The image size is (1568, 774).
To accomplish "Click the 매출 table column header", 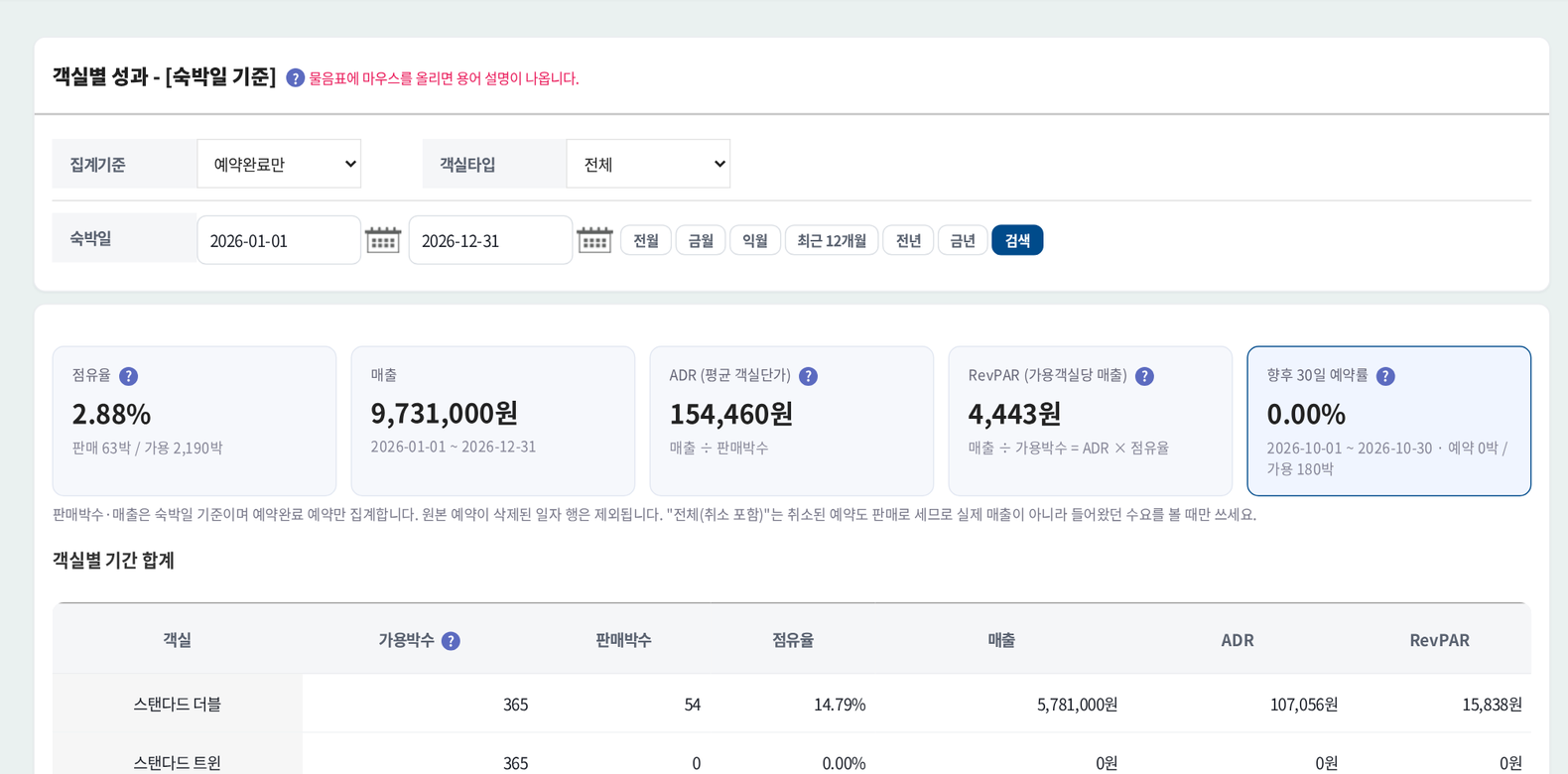I will click(x=1001, y=640).
